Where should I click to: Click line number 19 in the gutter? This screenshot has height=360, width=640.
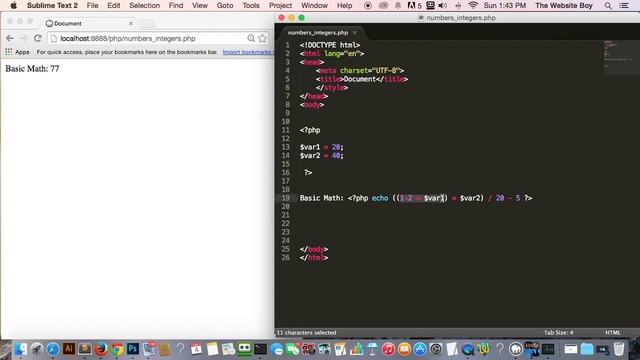tap(285, 198)
